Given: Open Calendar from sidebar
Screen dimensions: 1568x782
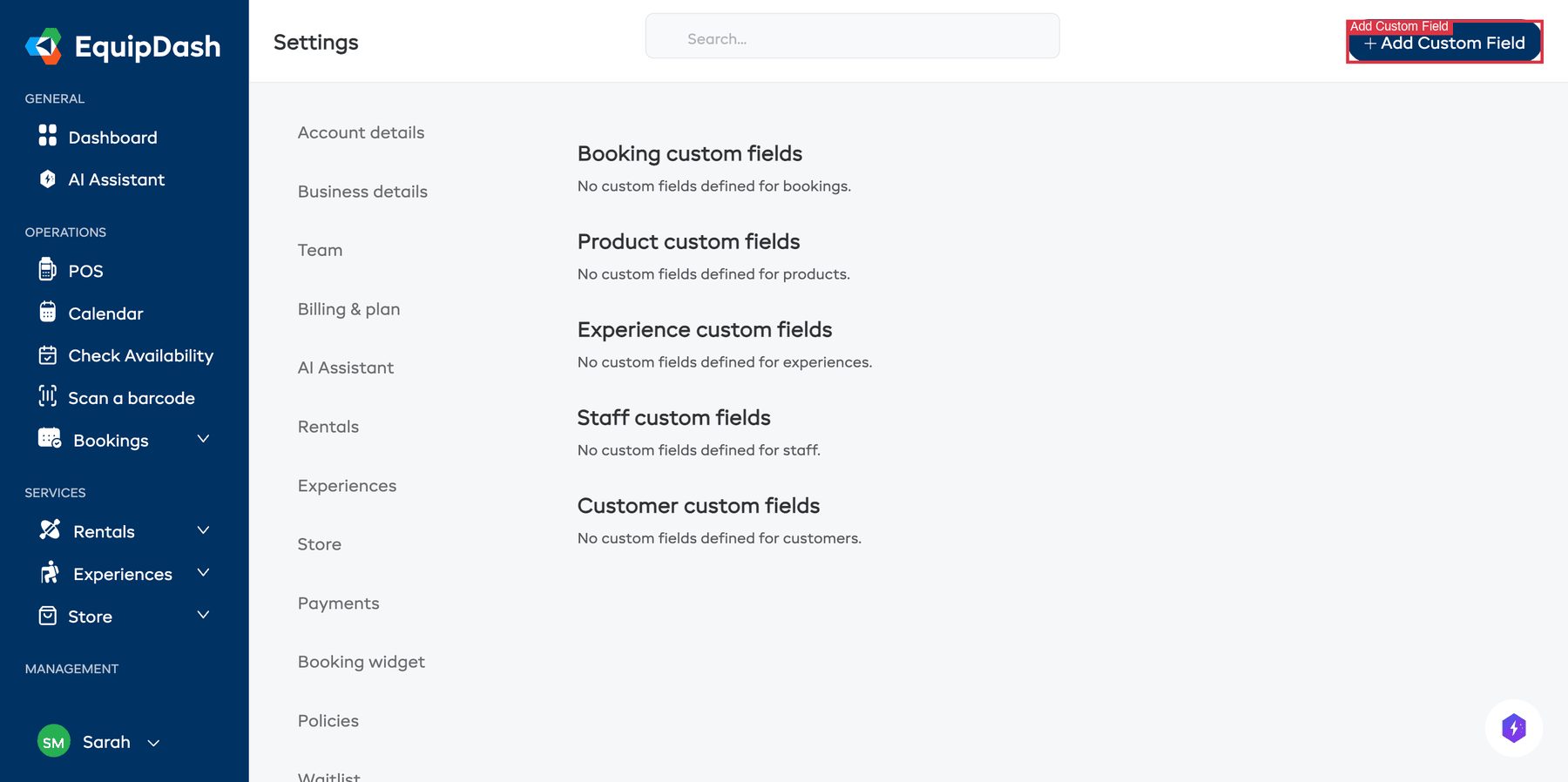Looking at the screenshot, I should pyautogui.click(x=106, y=313).
